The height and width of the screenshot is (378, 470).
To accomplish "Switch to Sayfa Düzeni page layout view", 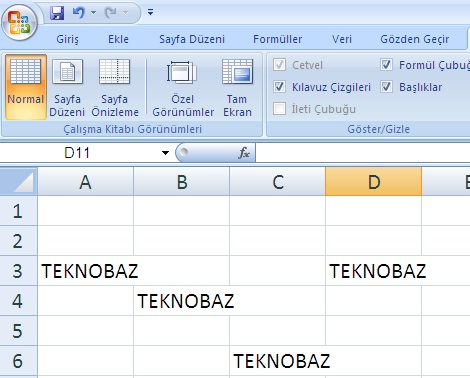I will (67, 87).
